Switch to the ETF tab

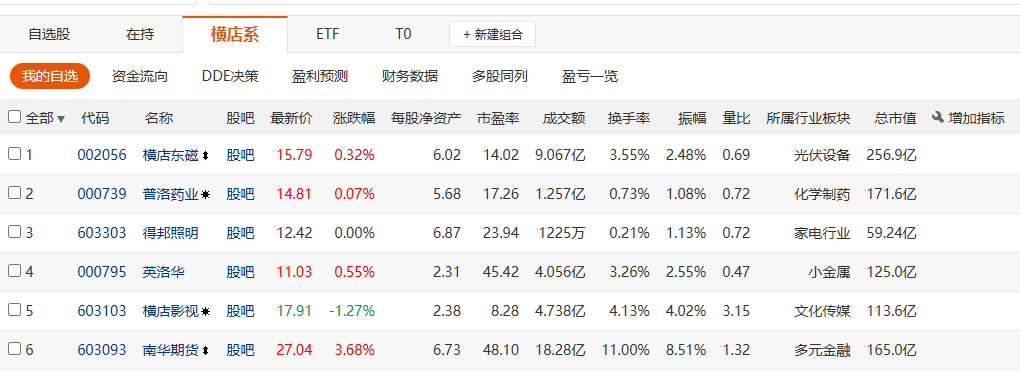(328, 34)
